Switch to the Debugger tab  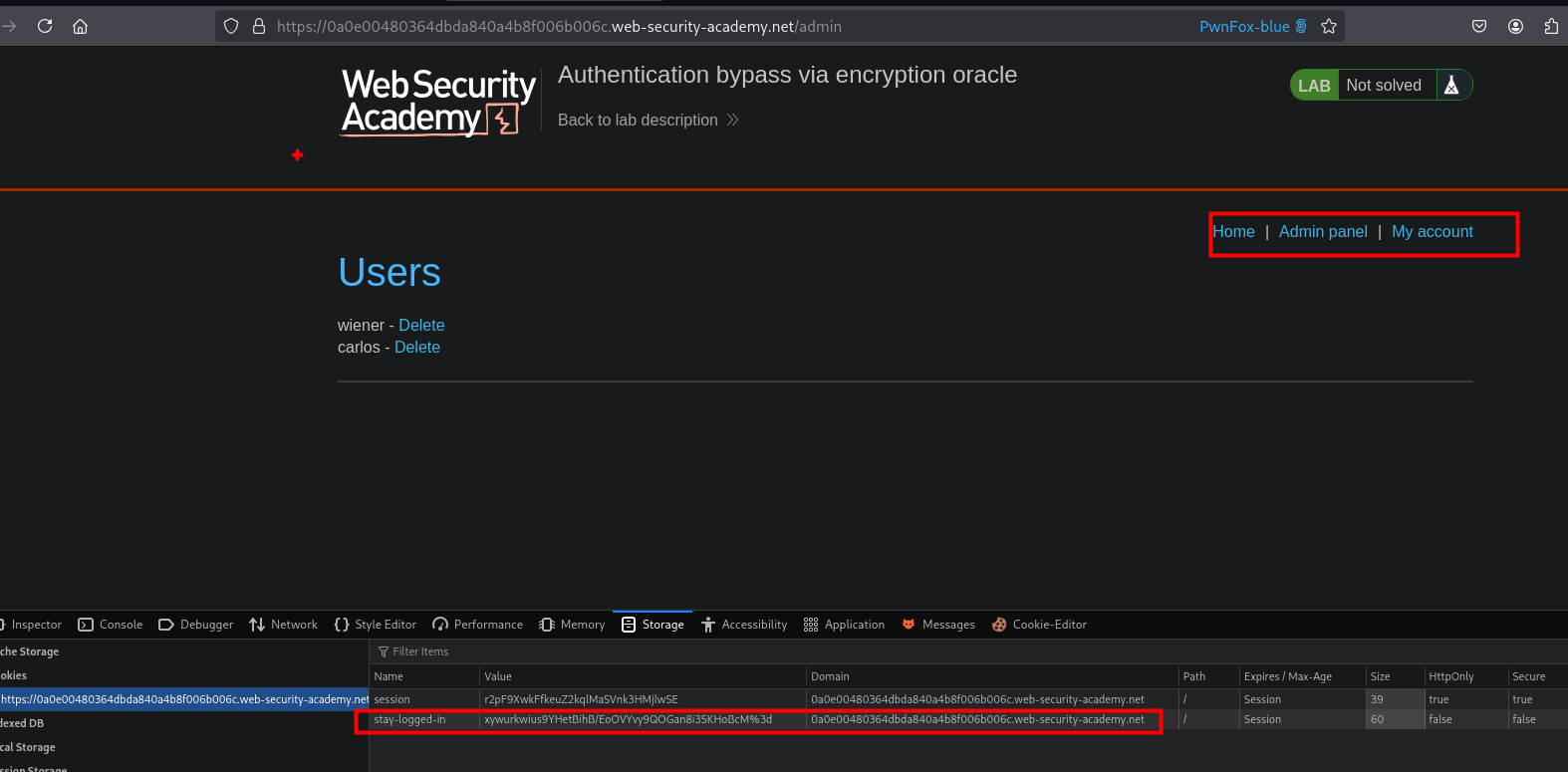(x=196, y=625)
